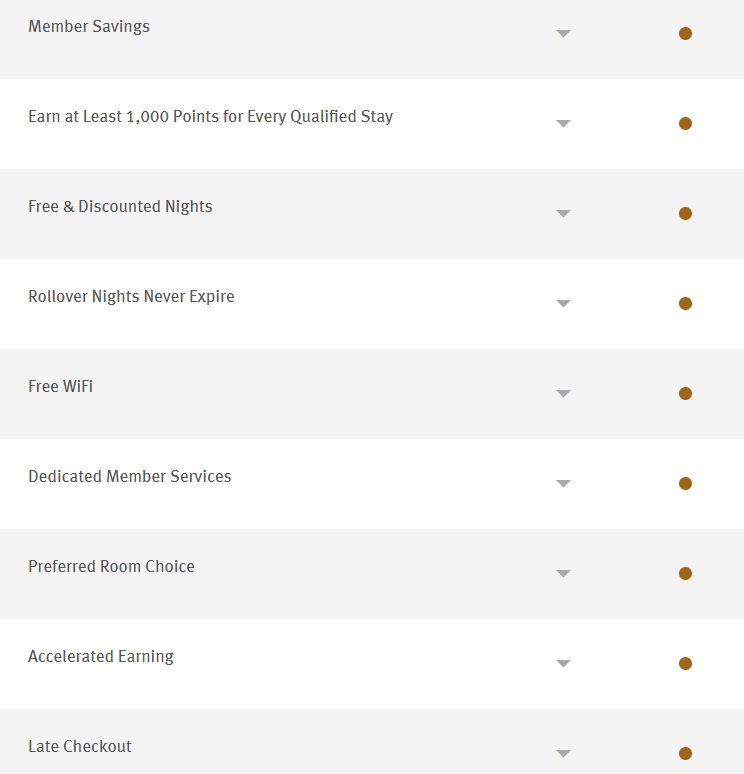Expand the Accelerated Earning arrow
The height and width of the screenshot is (774, 744).
[563, 664]
